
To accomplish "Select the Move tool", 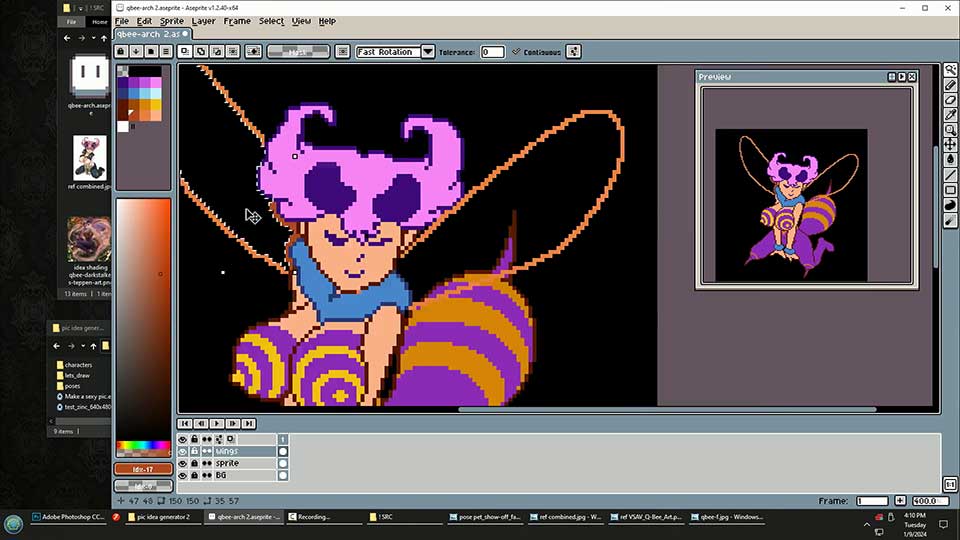I will pyautogui.click(x=951, y=145).
